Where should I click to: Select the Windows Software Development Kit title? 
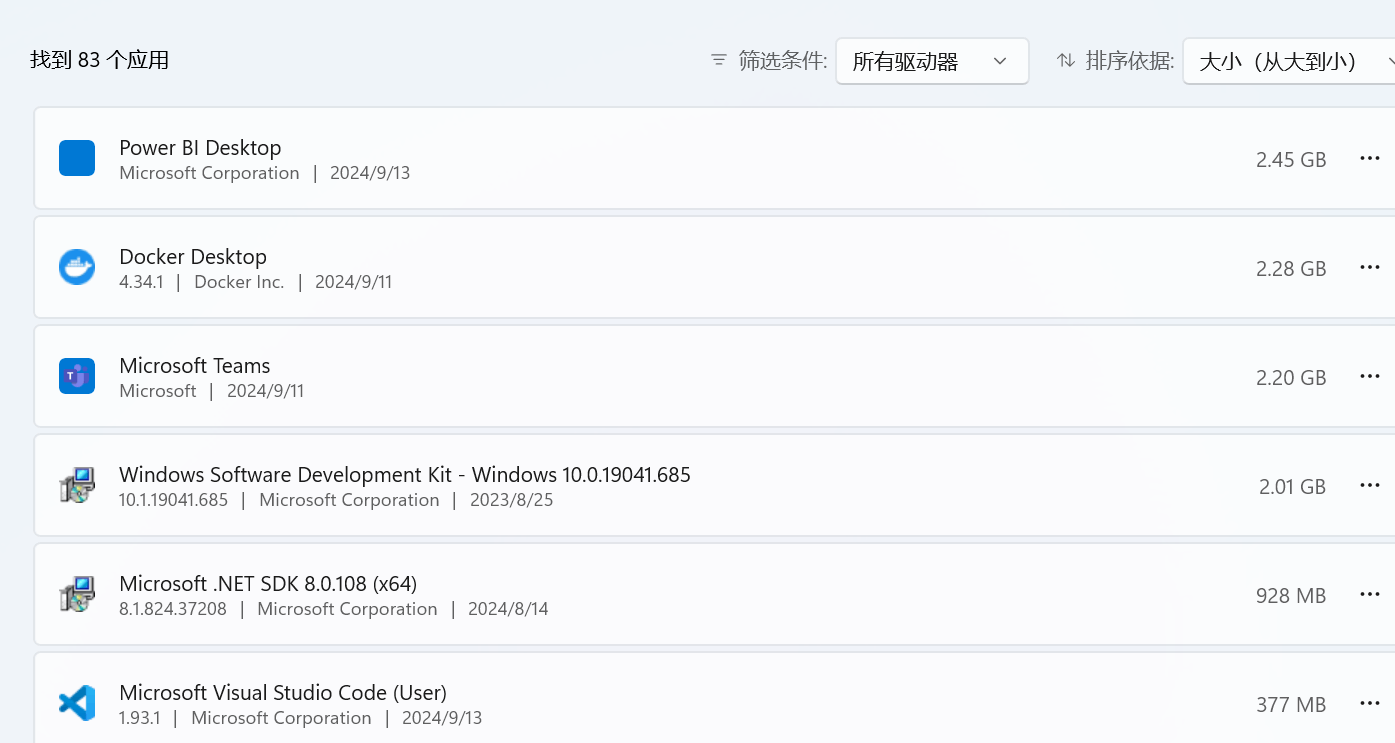coord(405,475)
